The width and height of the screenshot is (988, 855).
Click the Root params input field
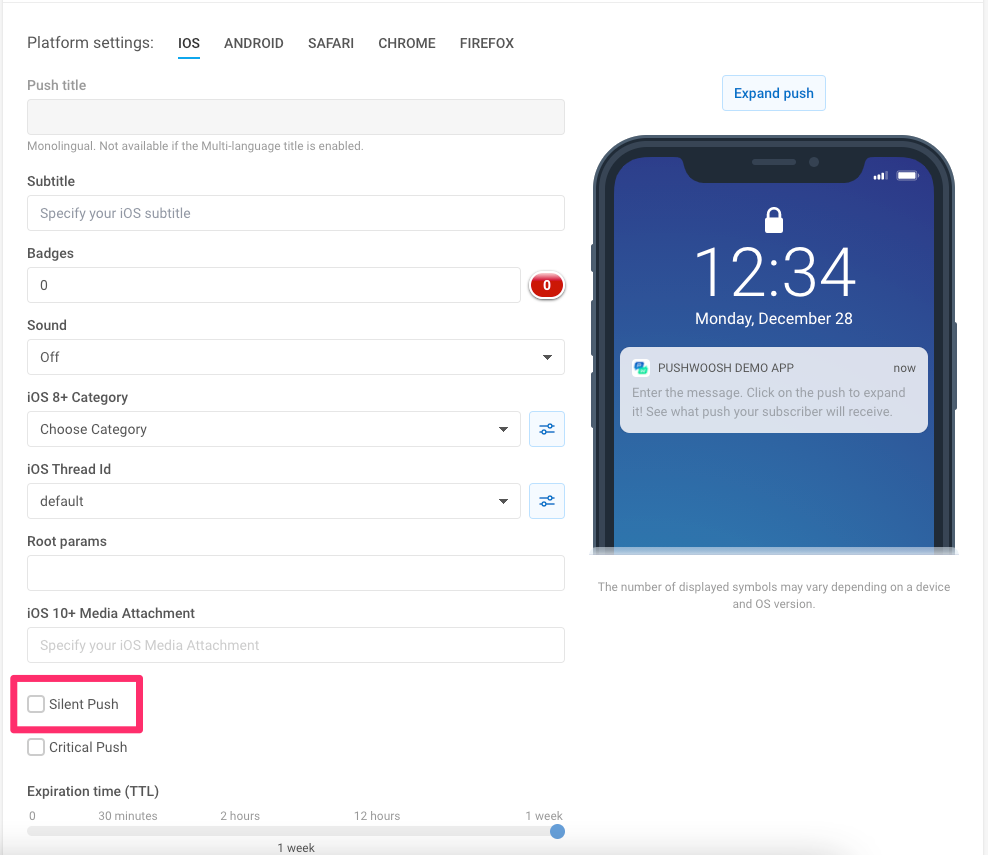pos(296,573)
